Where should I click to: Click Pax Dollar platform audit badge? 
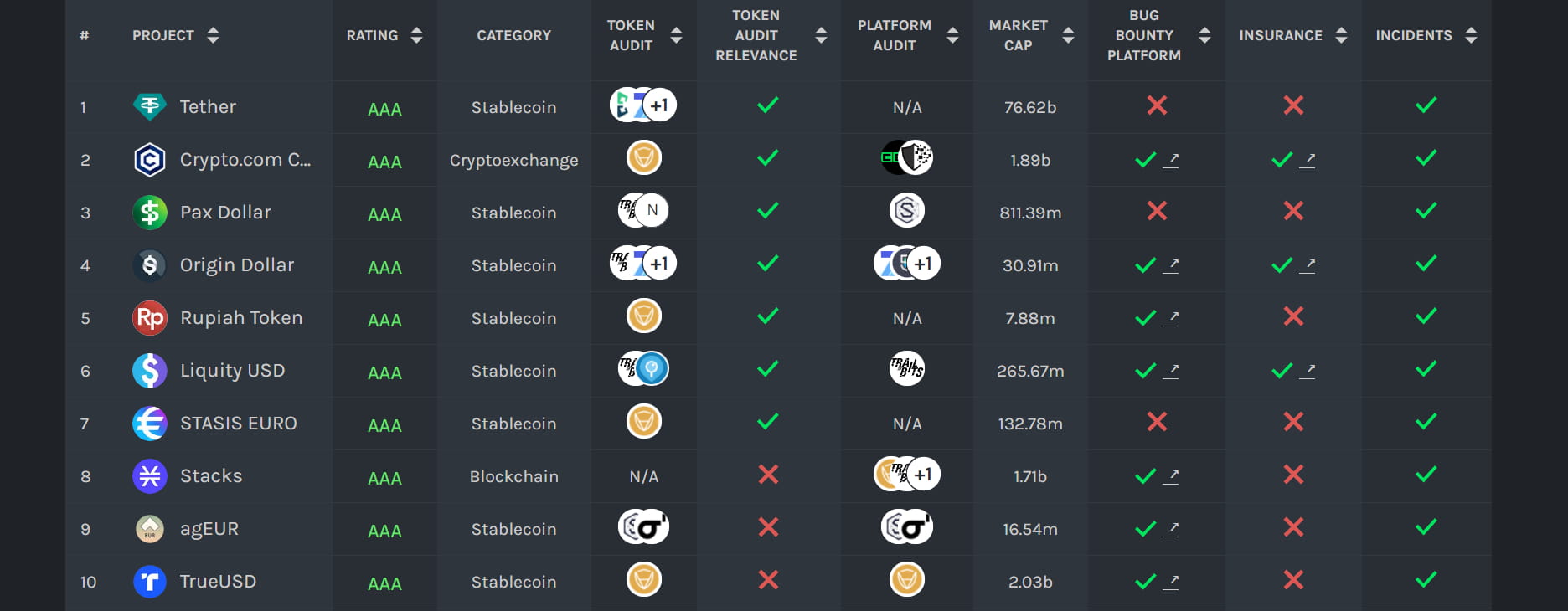point(906,210)
